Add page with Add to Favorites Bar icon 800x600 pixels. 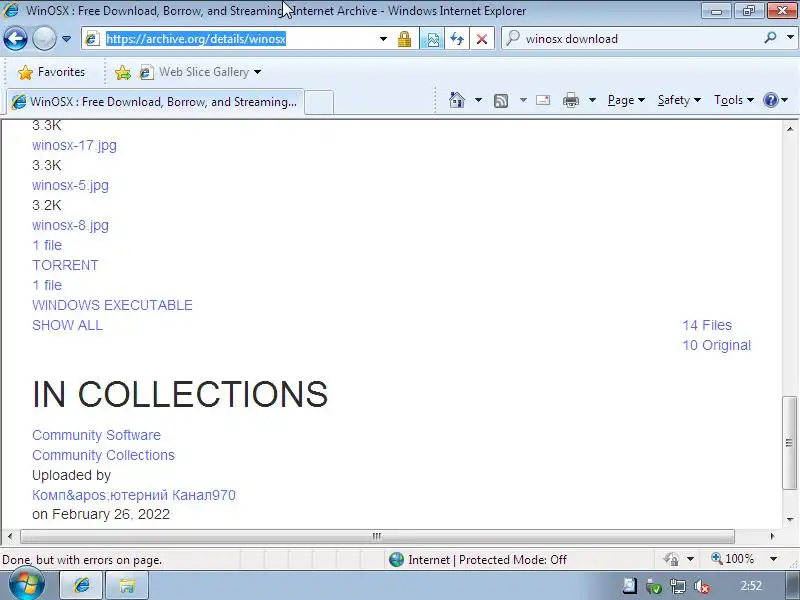[122, 72]
